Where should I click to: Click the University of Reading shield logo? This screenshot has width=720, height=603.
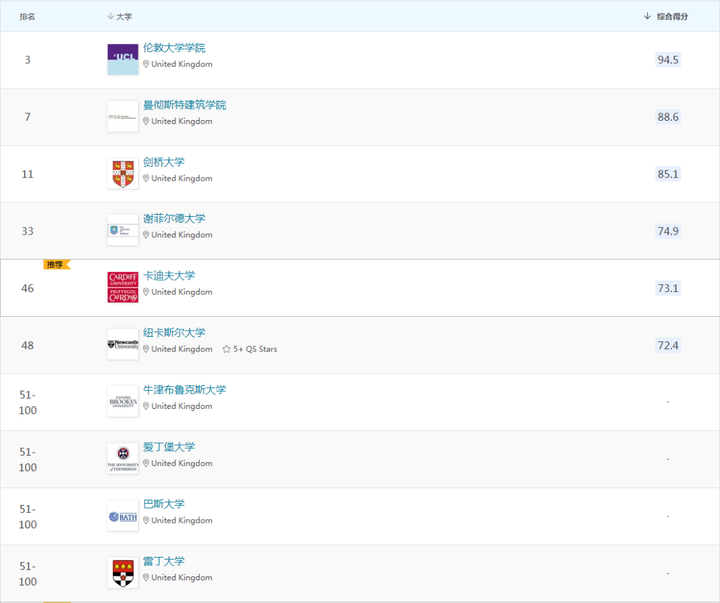[123, 573]
